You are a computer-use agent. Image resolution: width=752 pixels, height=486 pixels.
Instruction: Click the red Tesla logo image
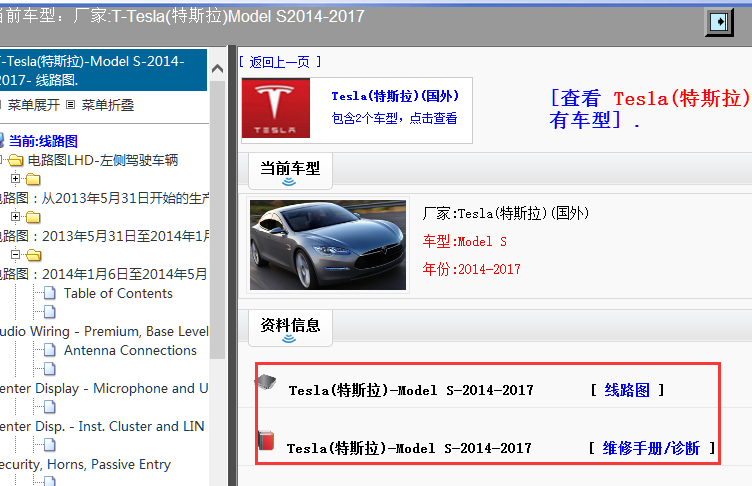(276, 108)
